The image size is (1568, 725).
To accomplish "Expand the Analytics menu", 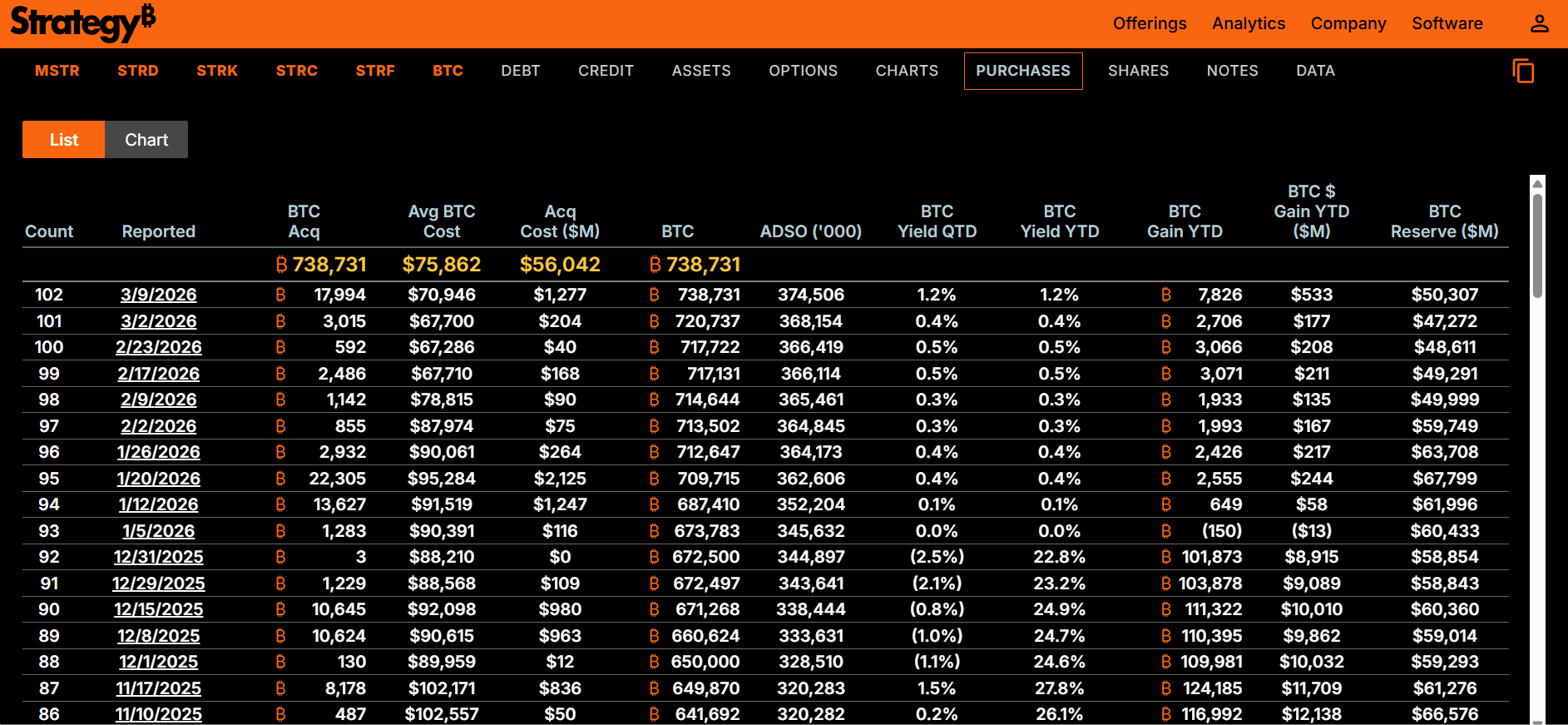I will pyautogui.click(x=1248, y=23).
